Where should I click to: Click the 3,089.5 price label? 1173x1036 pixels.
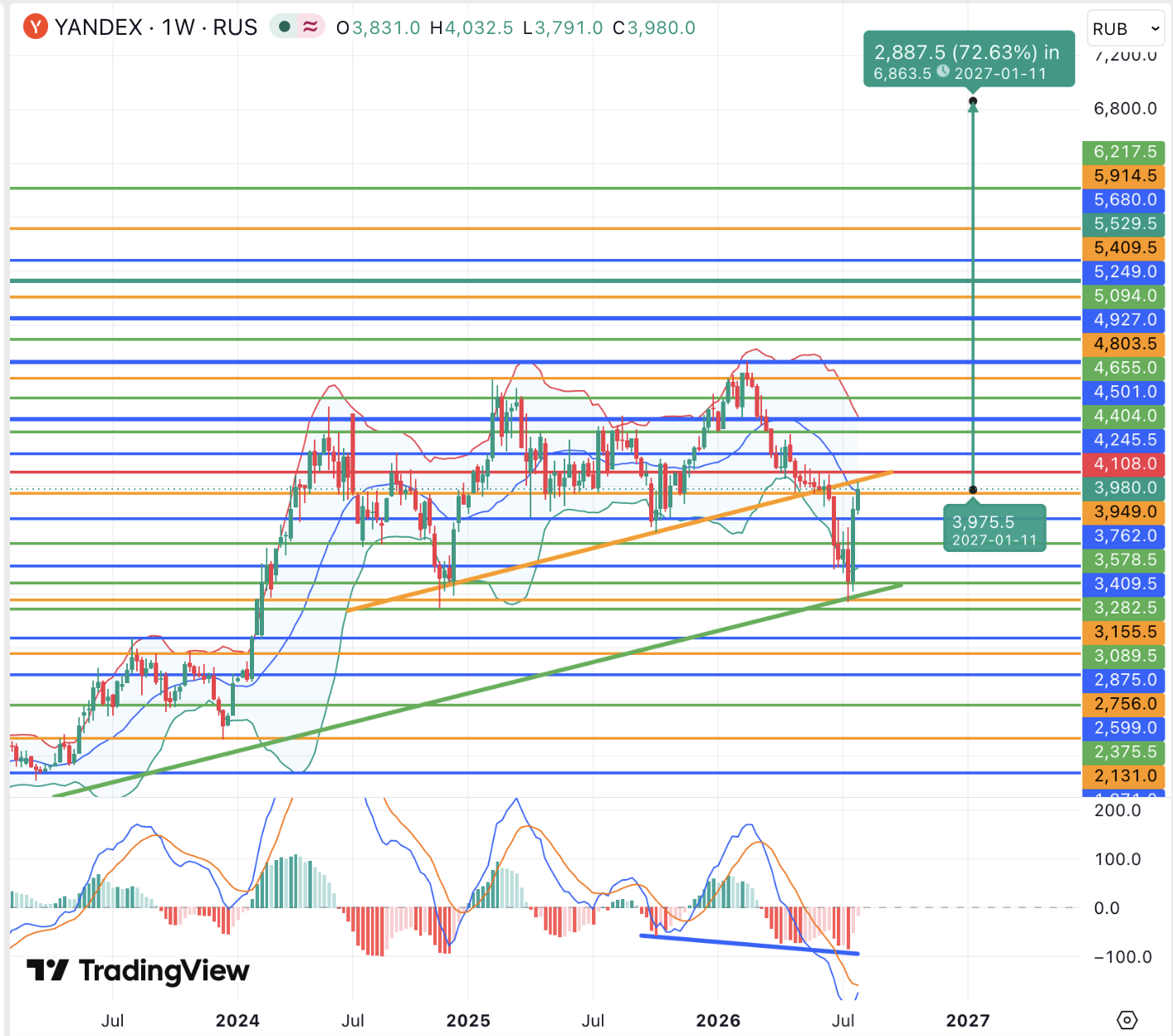tap(1124, 656)
